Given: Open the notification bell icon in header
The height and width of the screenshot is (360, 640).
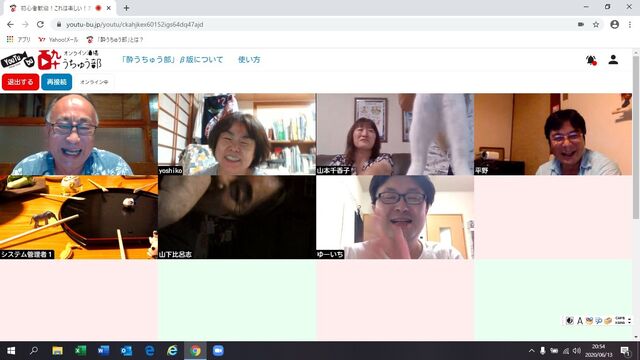Looking at the screenshot, I should click(591, 60).
